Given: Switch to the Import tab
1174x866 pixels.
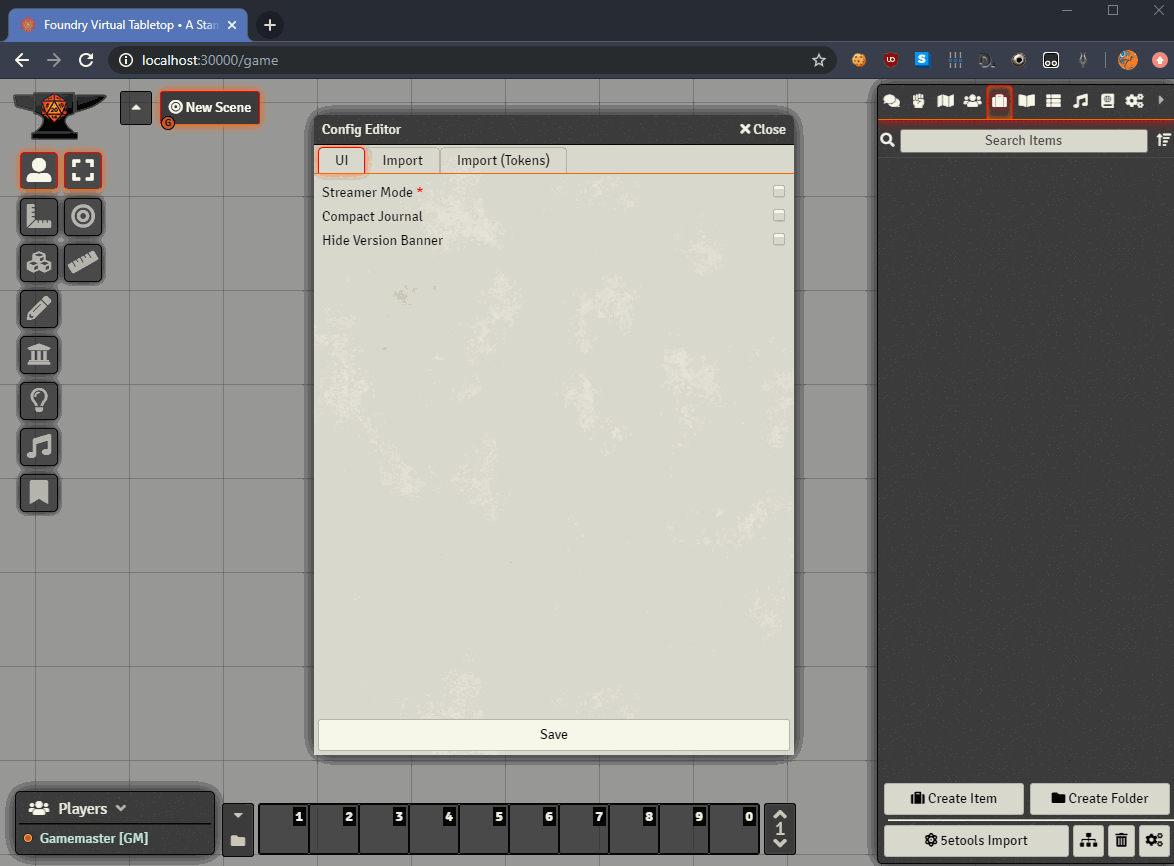Looking at the screenshot, I should [402, 160].
